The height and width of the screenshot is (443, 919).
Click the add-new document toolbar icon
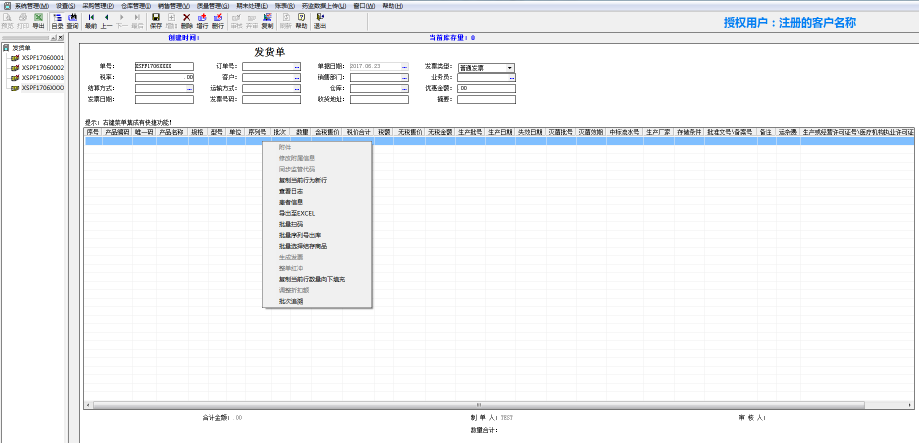pos(171,21)
